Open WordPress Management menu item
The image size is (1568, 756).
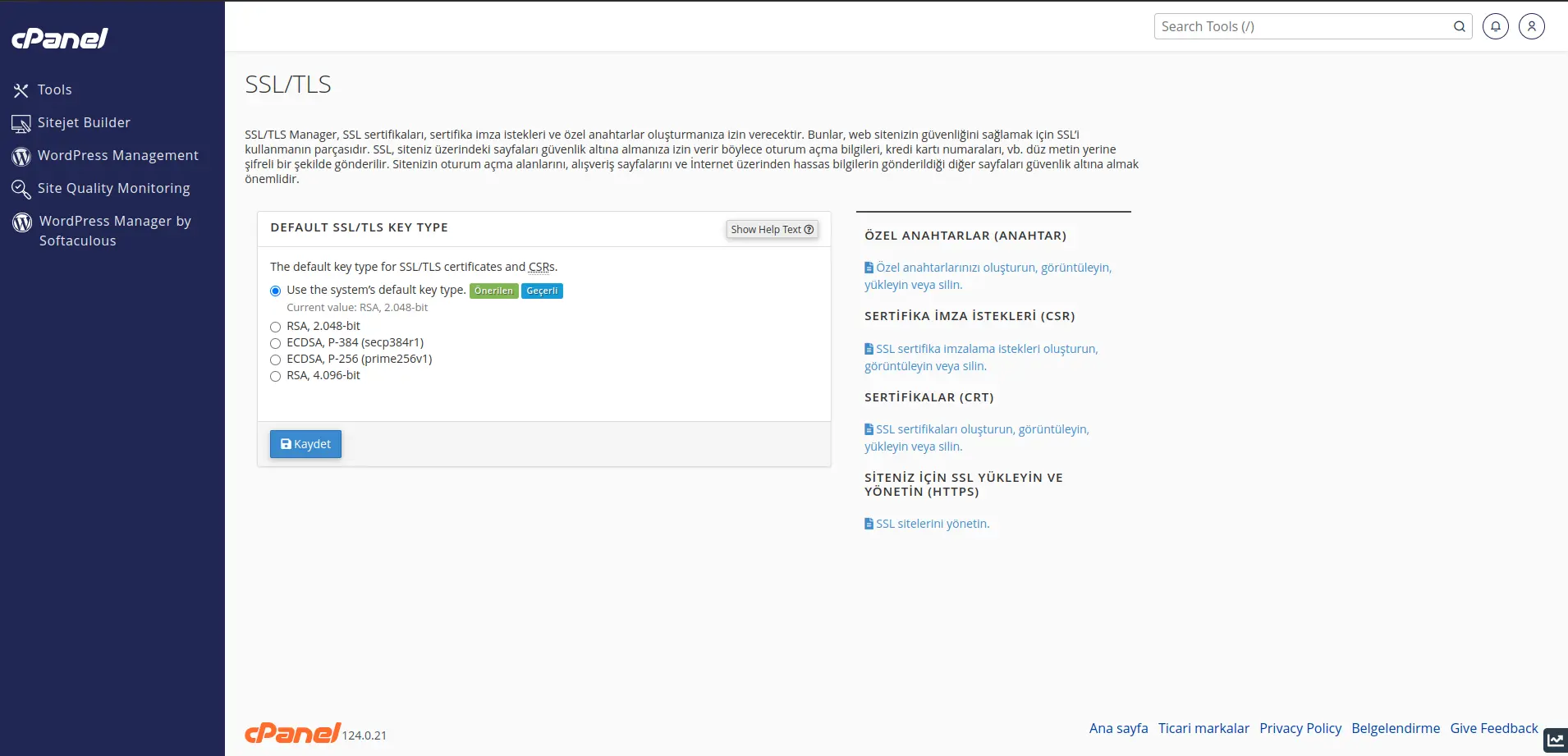[x=118, y=156]
